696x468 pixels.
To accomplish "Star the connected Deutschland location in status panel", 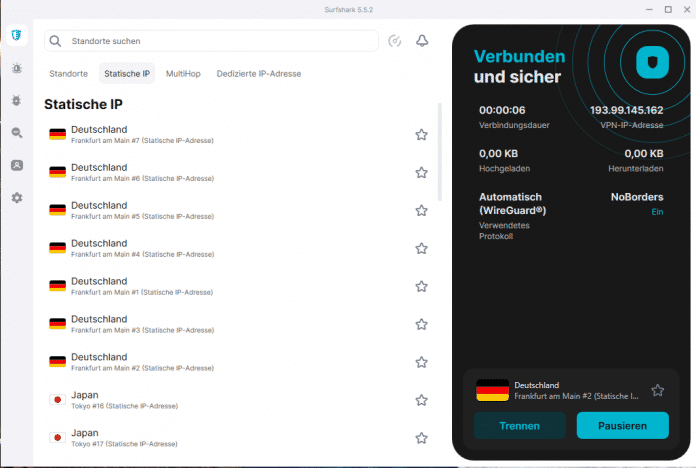I will [x=657, y=390].
